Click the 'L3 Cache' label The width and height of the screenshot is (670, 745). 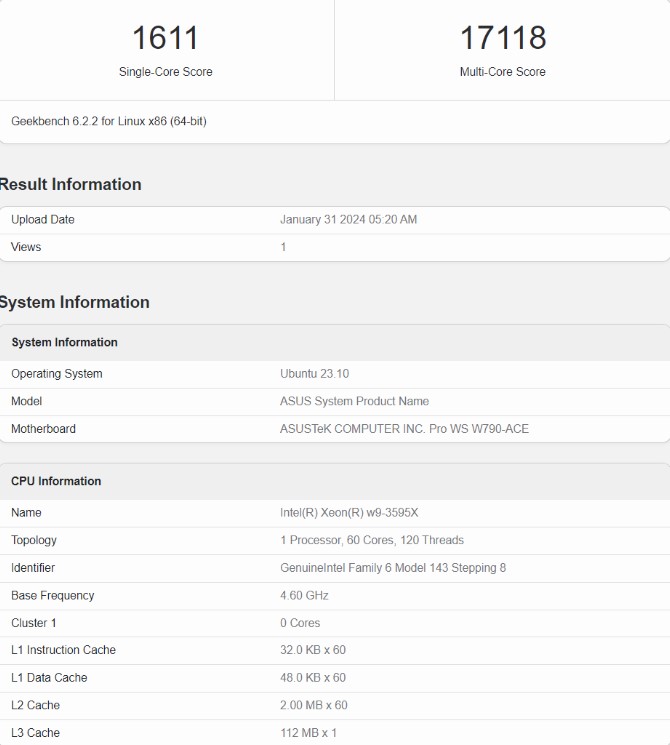(36, 733)
